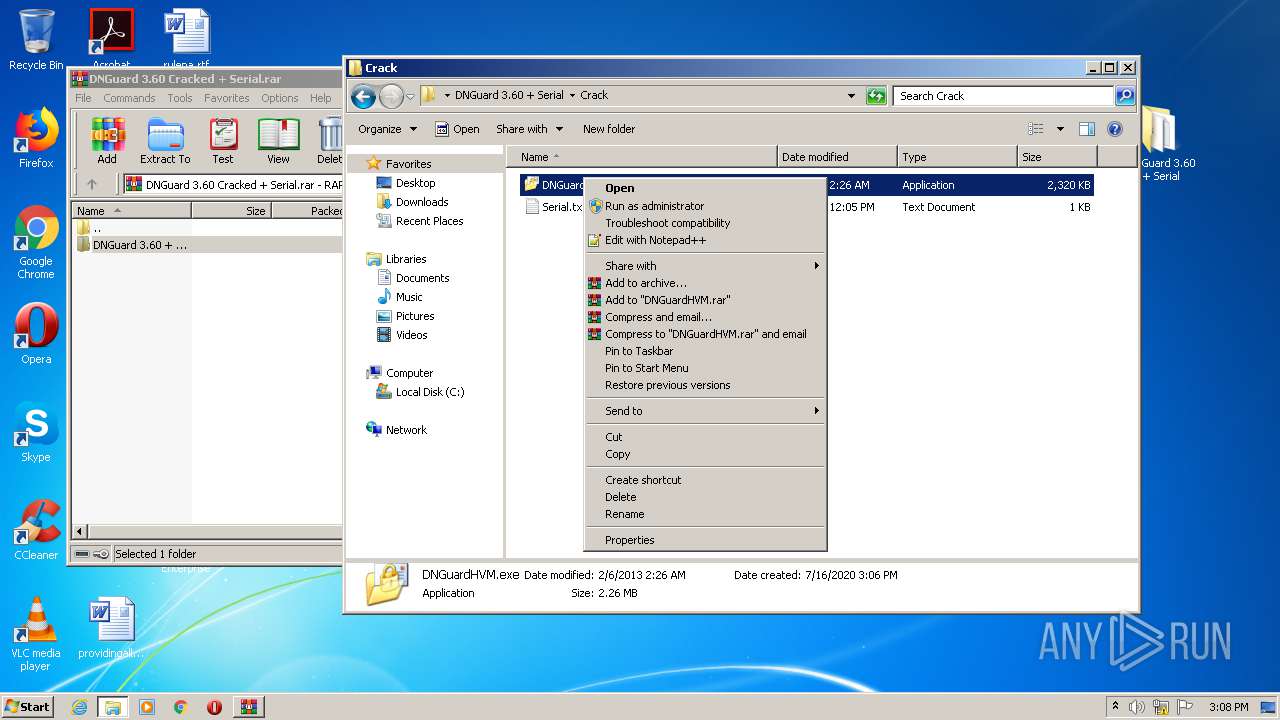Choose Add to archive... entry
The height and width of the screenshot is (720, 1280).
(705, 283)
